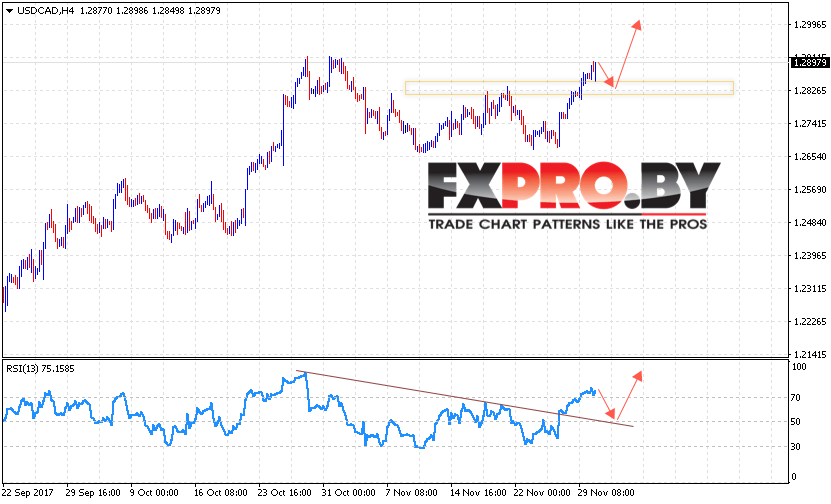
Task: Click price scale label 1.26540
Action: click(x=810, y=156)
